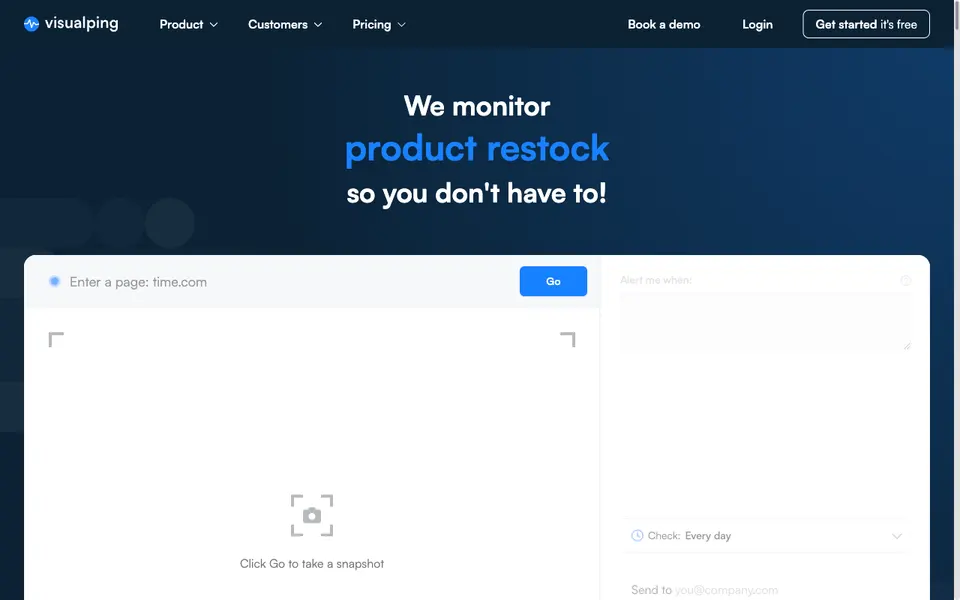Expand the Pricing chevron arrow
Image resolution: width=960 pixels, height=600 pixels.
[402, 24]
